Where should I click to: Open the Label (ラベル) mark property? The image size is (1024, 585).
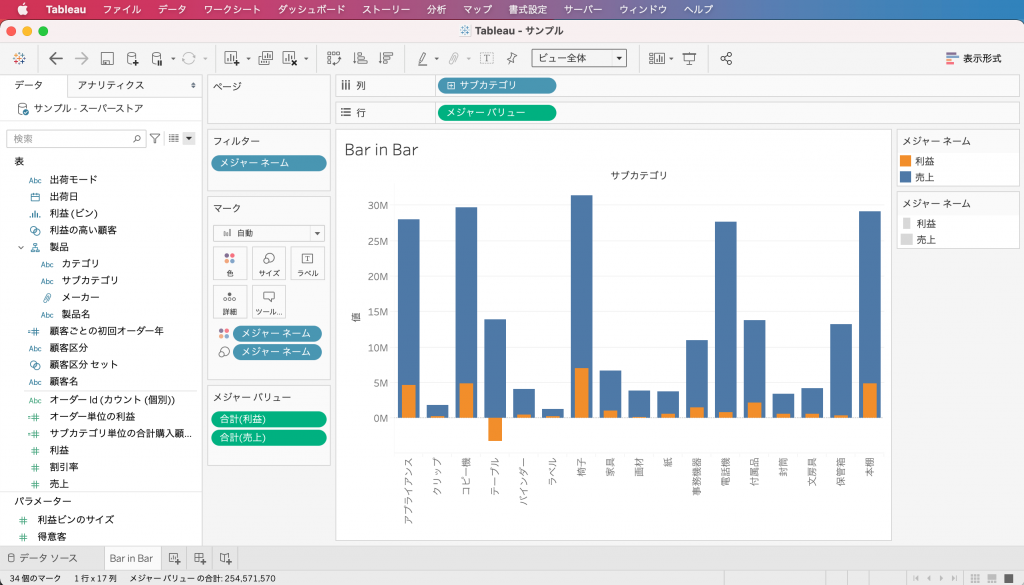[308, 264]
